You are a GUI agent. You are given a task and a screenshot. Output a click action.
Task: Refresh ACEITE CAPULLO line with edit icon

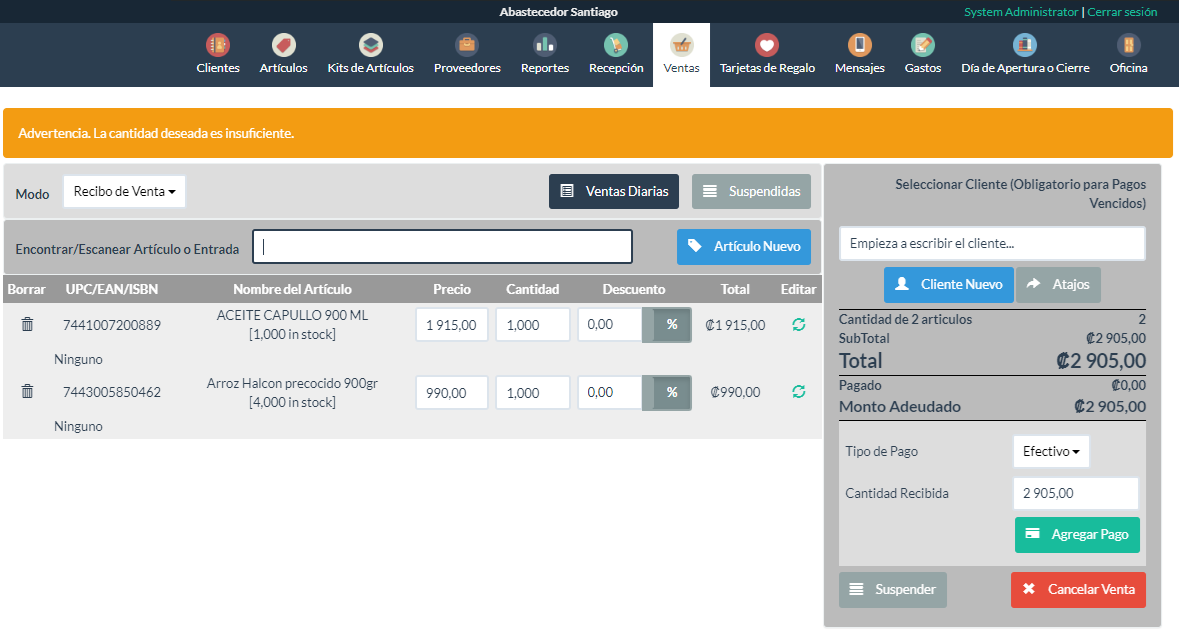pos(798,325)
